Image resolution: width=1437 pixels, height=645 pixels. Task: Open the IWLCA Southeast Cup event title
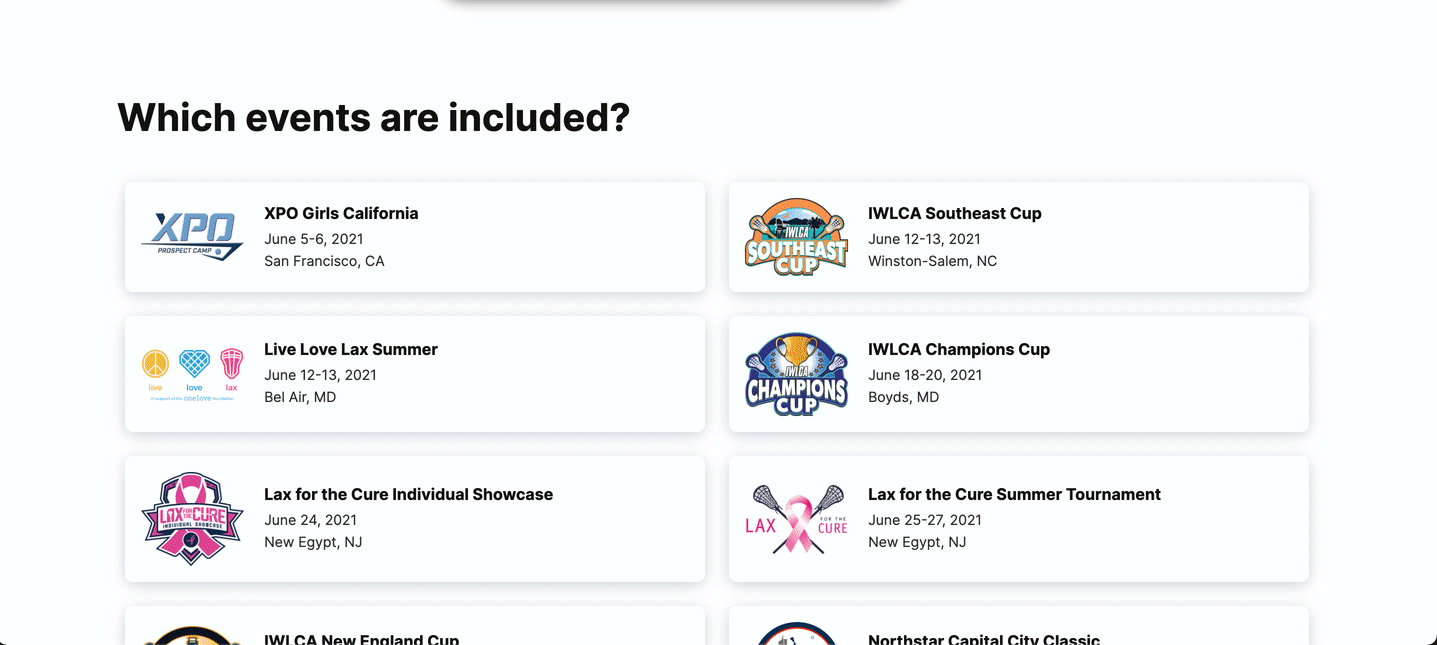pos(955,213)
